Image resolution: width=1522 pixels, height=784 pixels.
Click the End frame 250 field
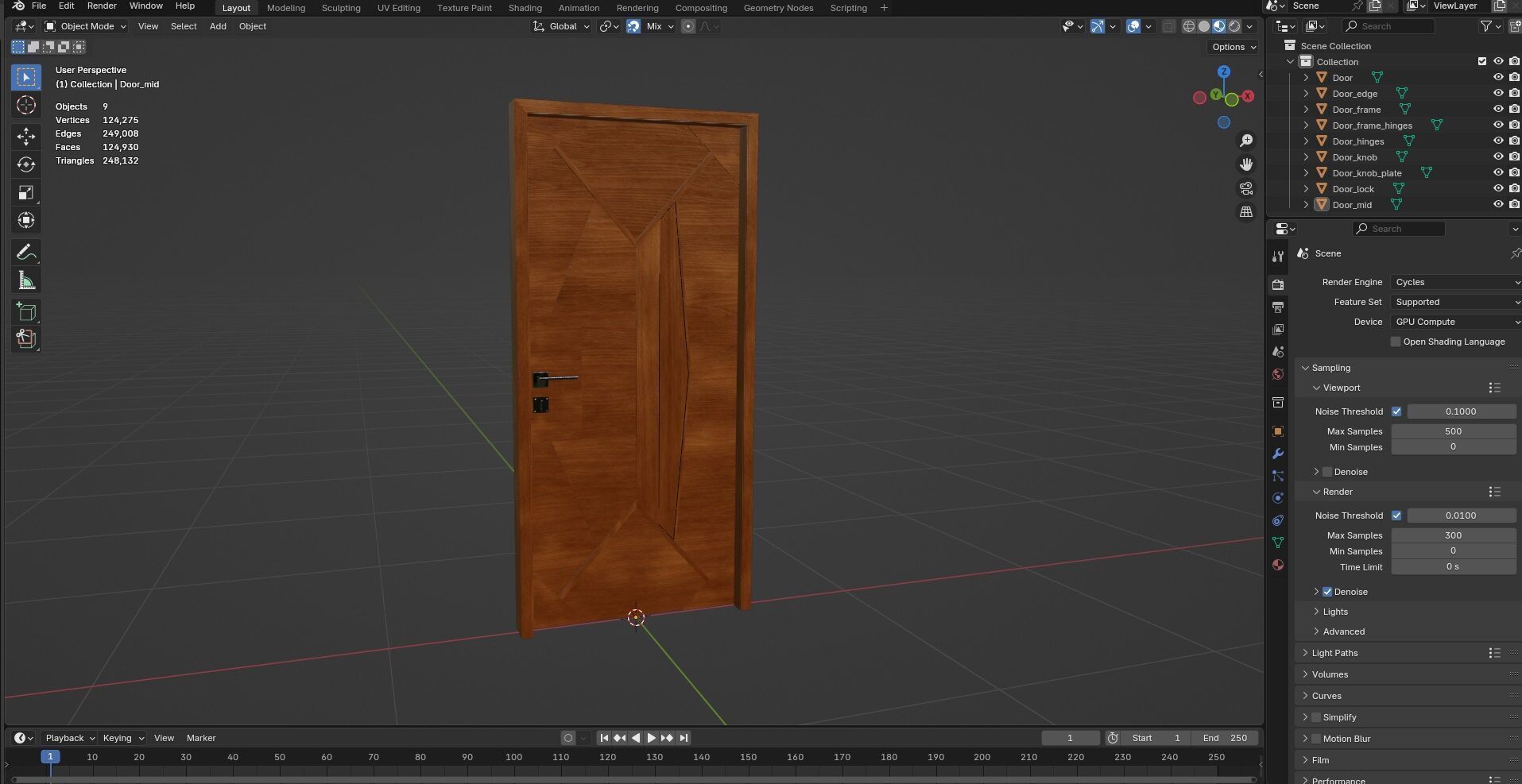pyautogui.click(x=1224, y=738)
